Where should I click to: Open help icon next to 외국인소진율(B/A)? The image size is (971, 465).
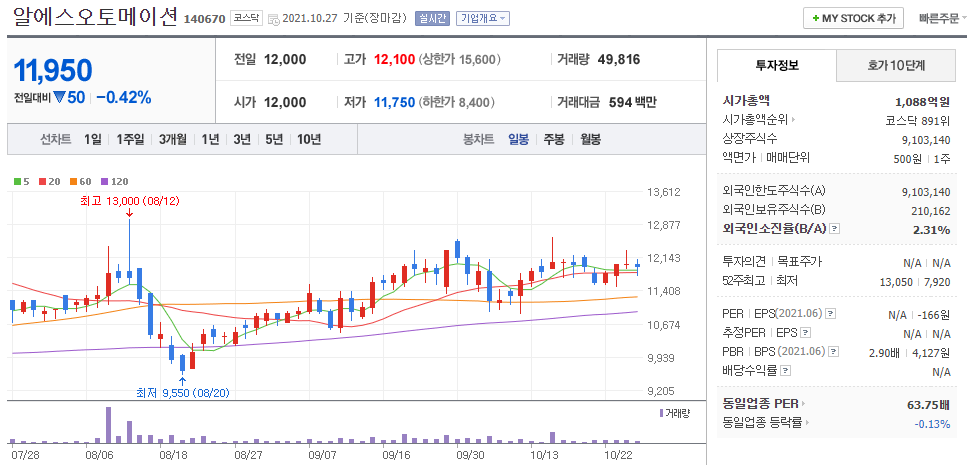tap(835, 229)
